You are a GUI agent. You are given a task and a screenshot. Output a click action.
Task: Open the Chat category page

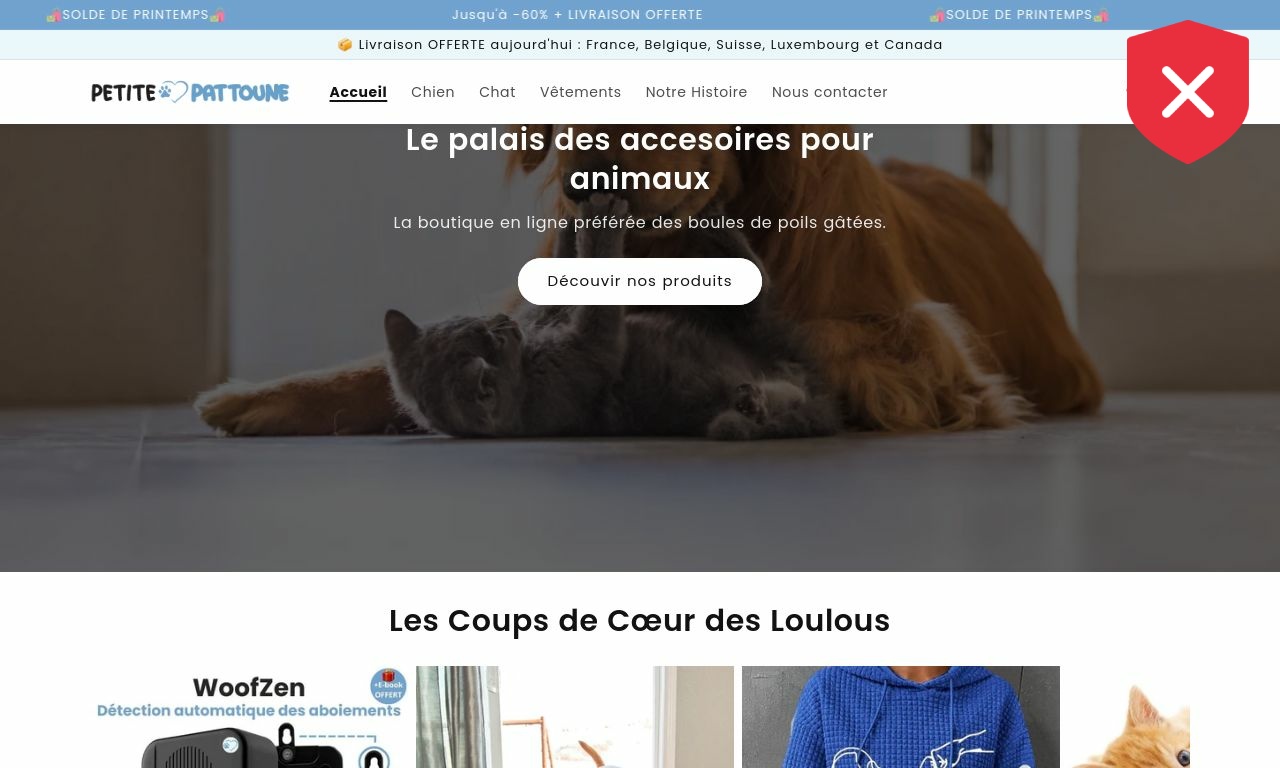coord(497,92)
